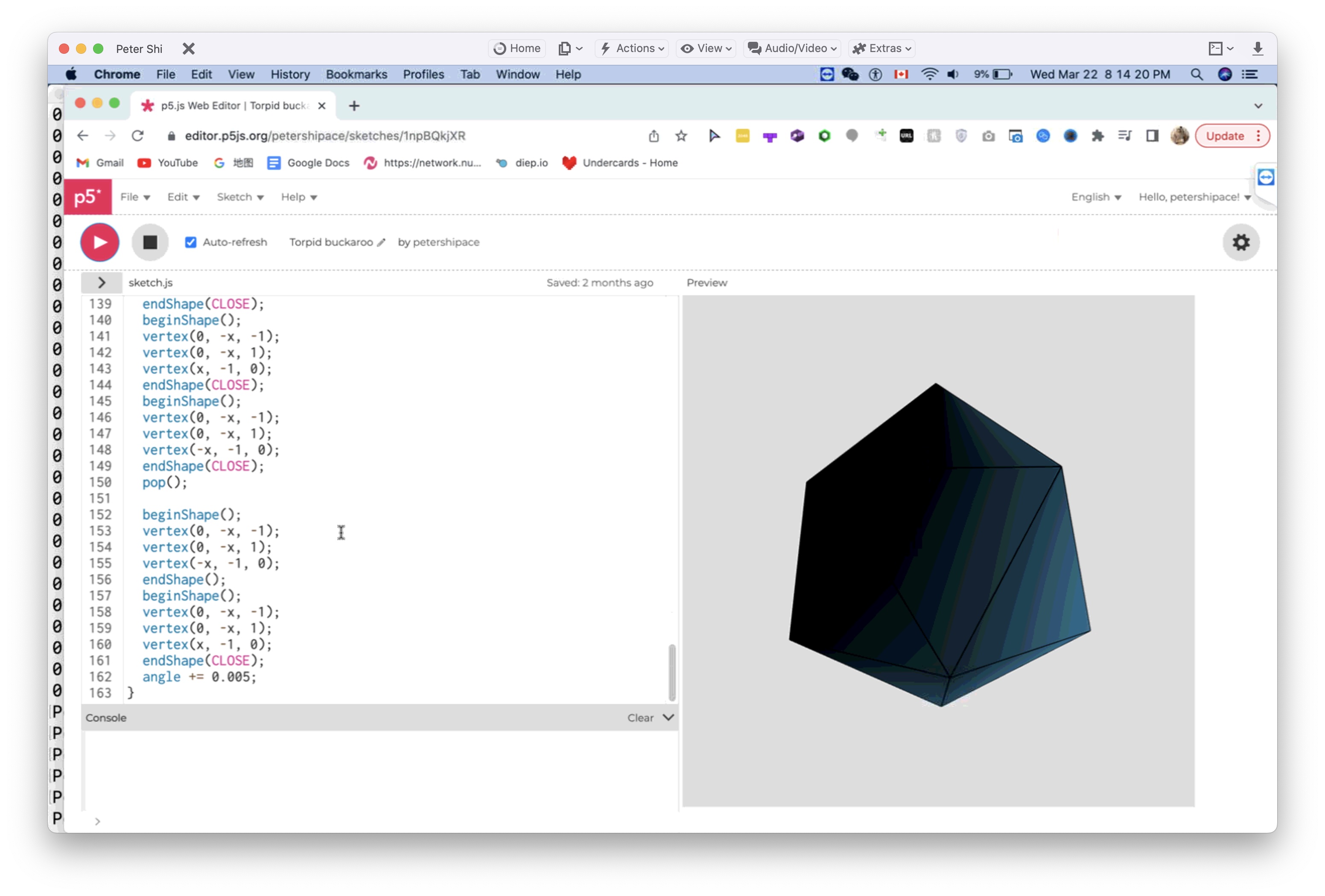Open the macOS Control Center icon

(1249, 74)
